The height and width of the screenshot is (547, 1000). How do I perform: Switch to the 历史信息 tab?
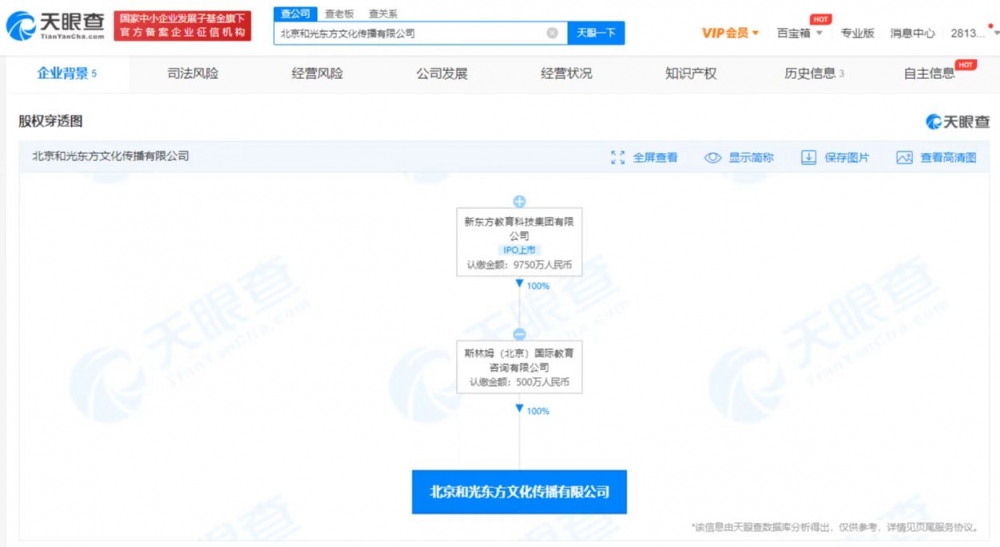[x=814, y=73]
